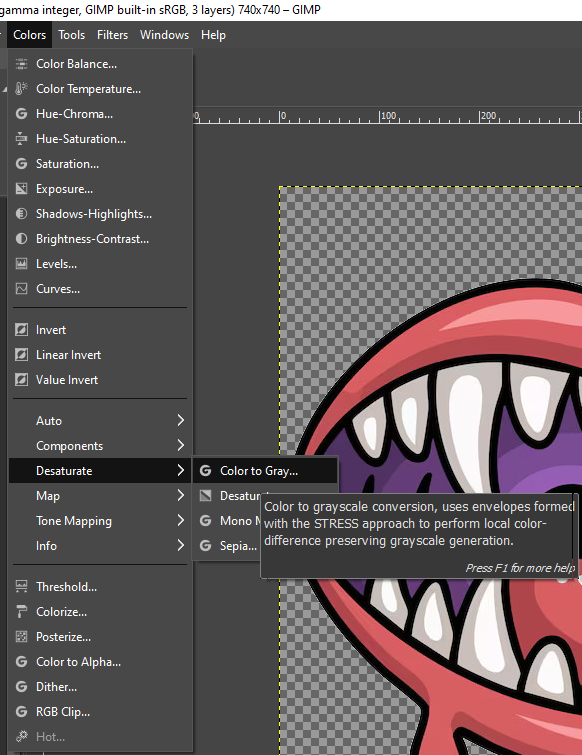Open the Filters menu
This screenshot has height=755, width=582.
tap(112, 35)
